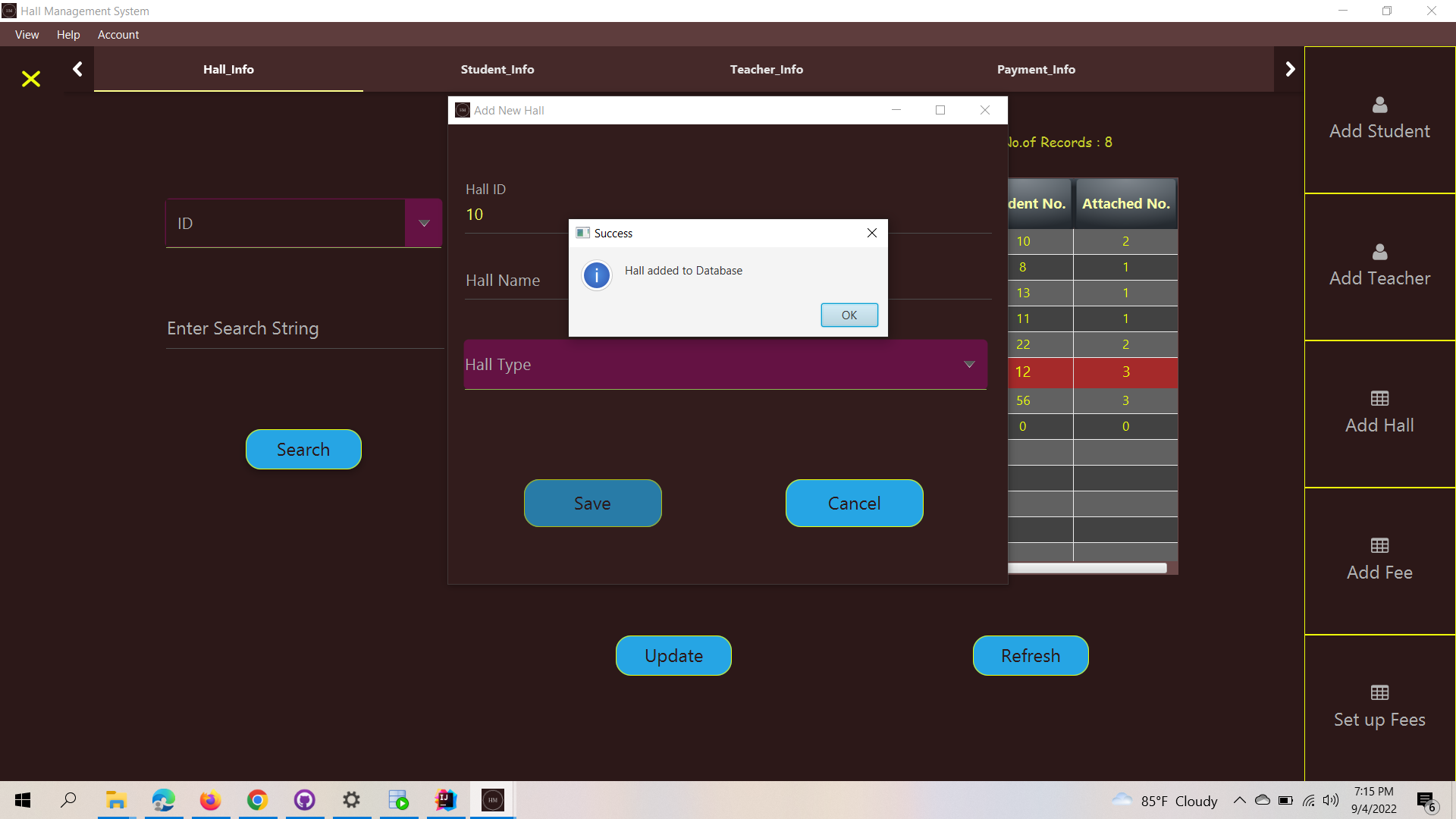This screenshot has width=1456, height=819.
Task: Open the Hall Type dropdown
Action: [969, 365]
